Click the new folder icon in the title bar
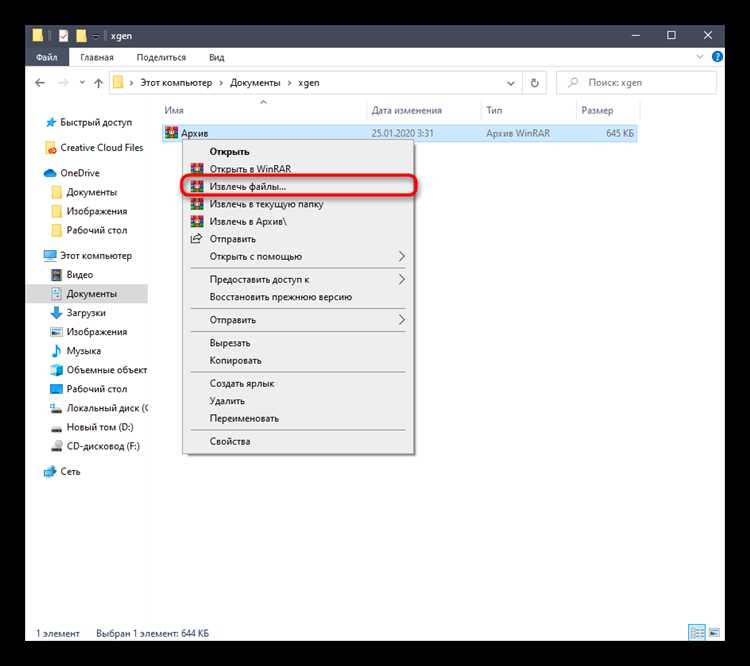This screenshot has width=750, height=666. [81, 35]
